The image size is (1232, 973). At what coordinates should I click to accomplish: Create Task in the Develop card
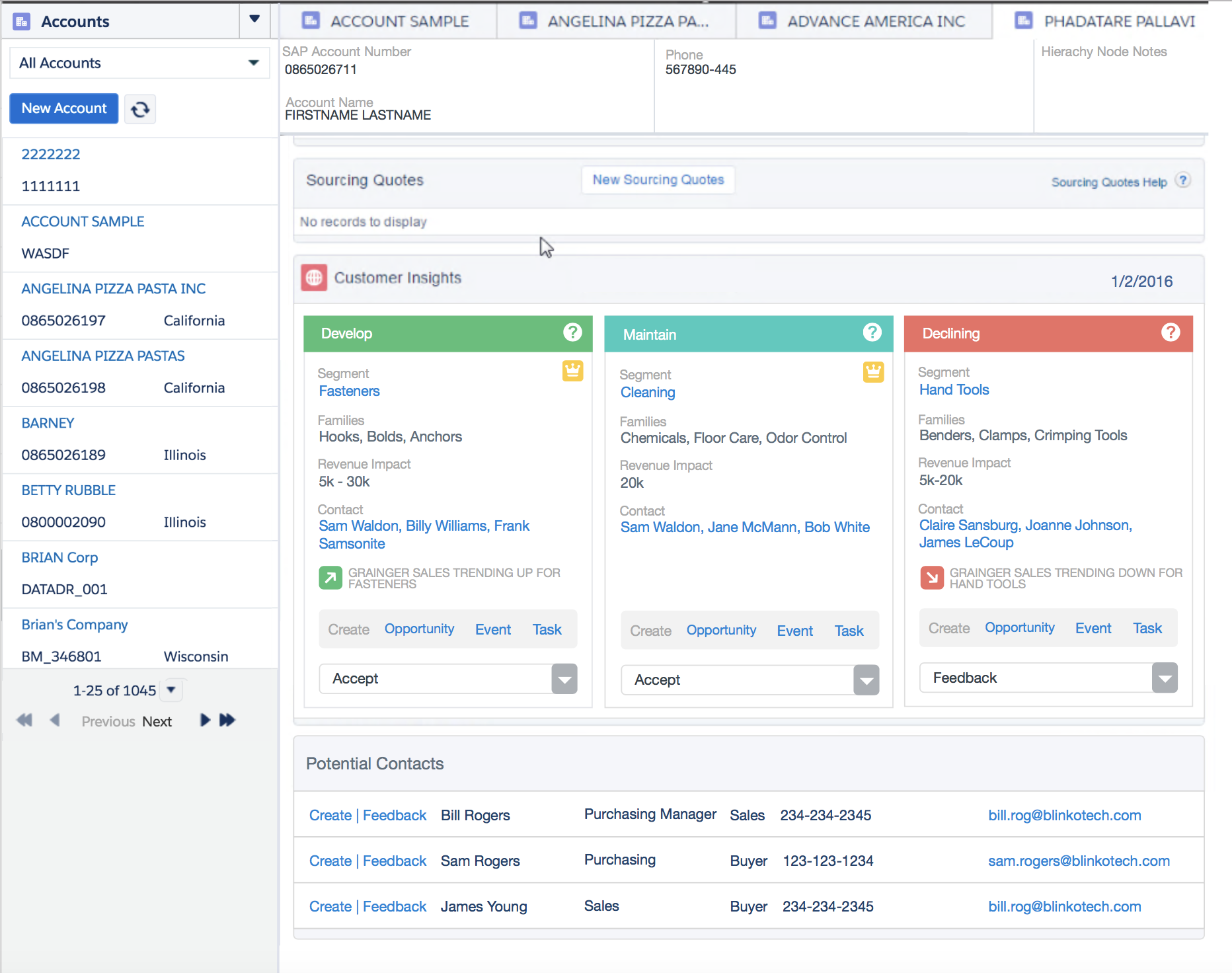[547, 629]
